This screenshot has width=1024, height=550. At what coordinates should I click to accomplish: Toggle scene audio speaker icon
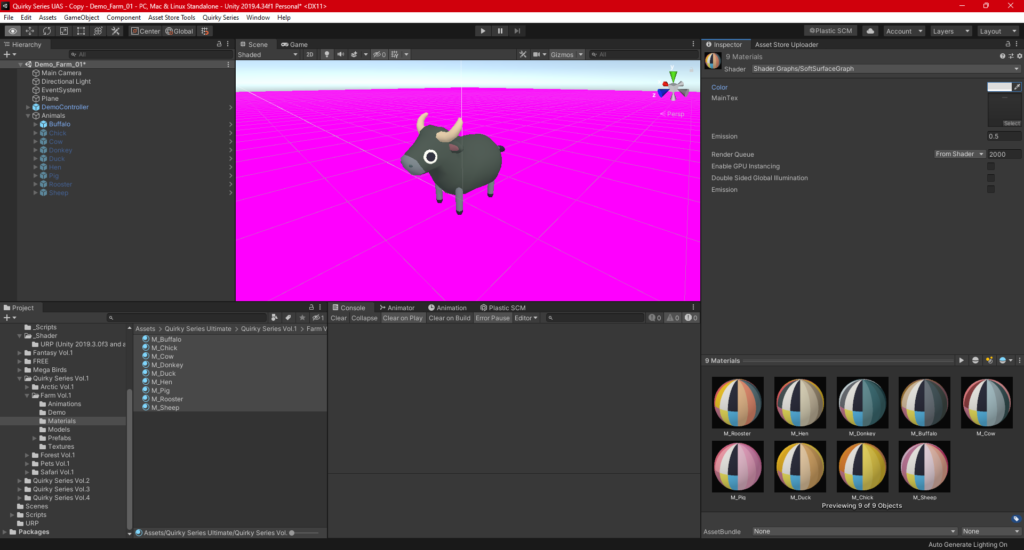coord(340,54)
